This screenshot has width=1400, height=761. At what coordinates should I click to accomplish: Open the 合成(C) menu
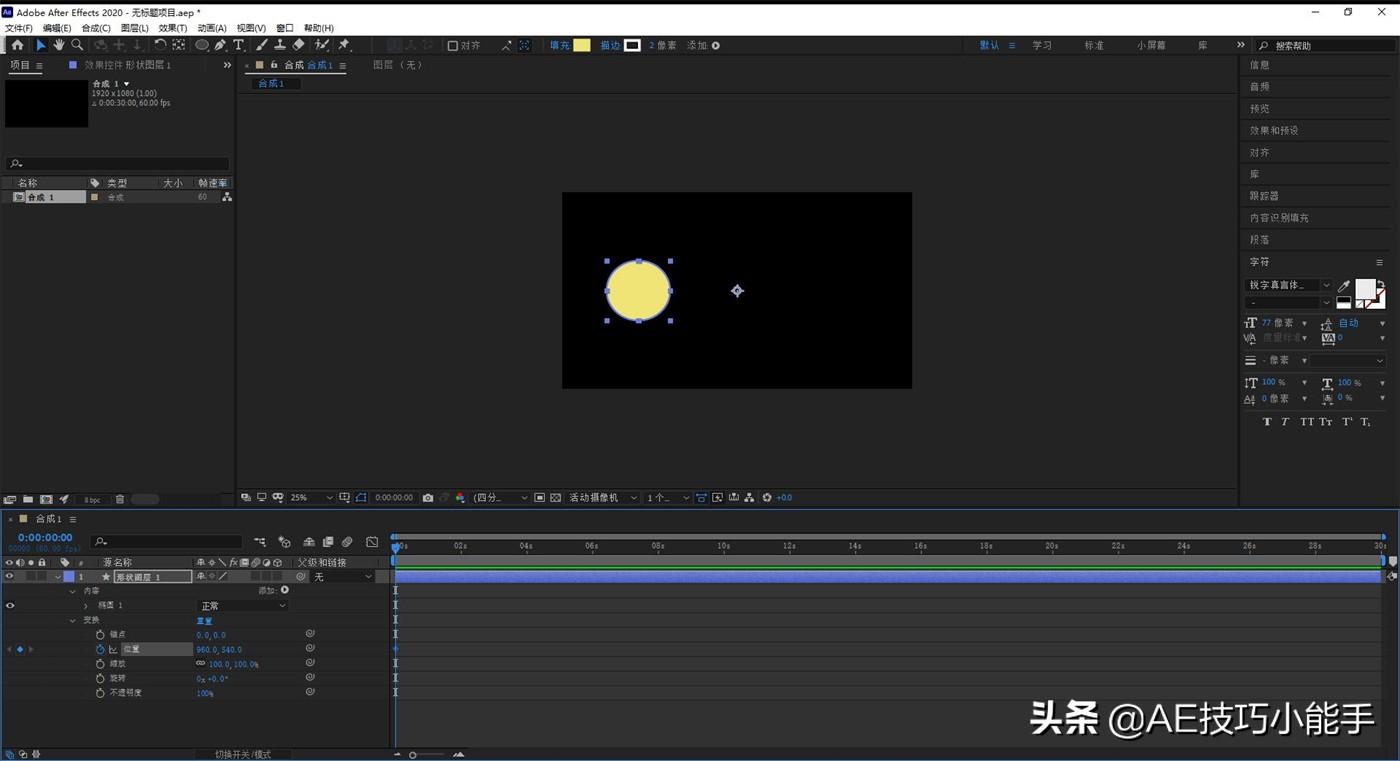coord(96,28)
